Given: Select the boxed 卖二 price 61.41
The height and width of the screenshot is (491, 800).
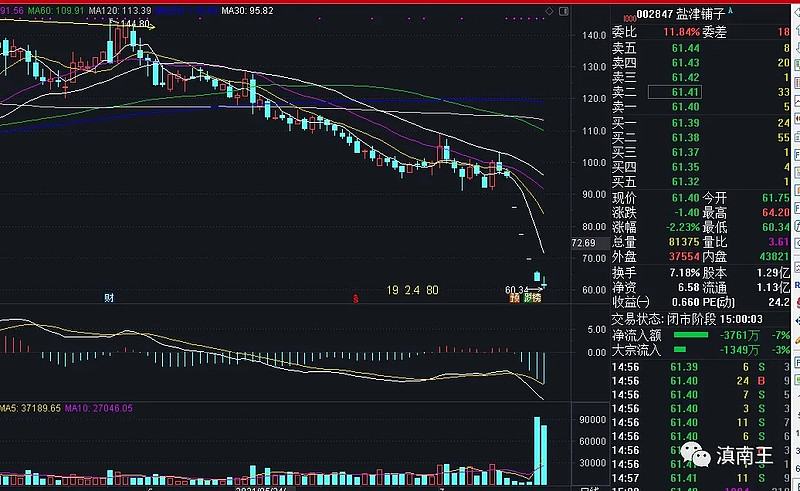Looking at the screenshot, I should (674, 92).
